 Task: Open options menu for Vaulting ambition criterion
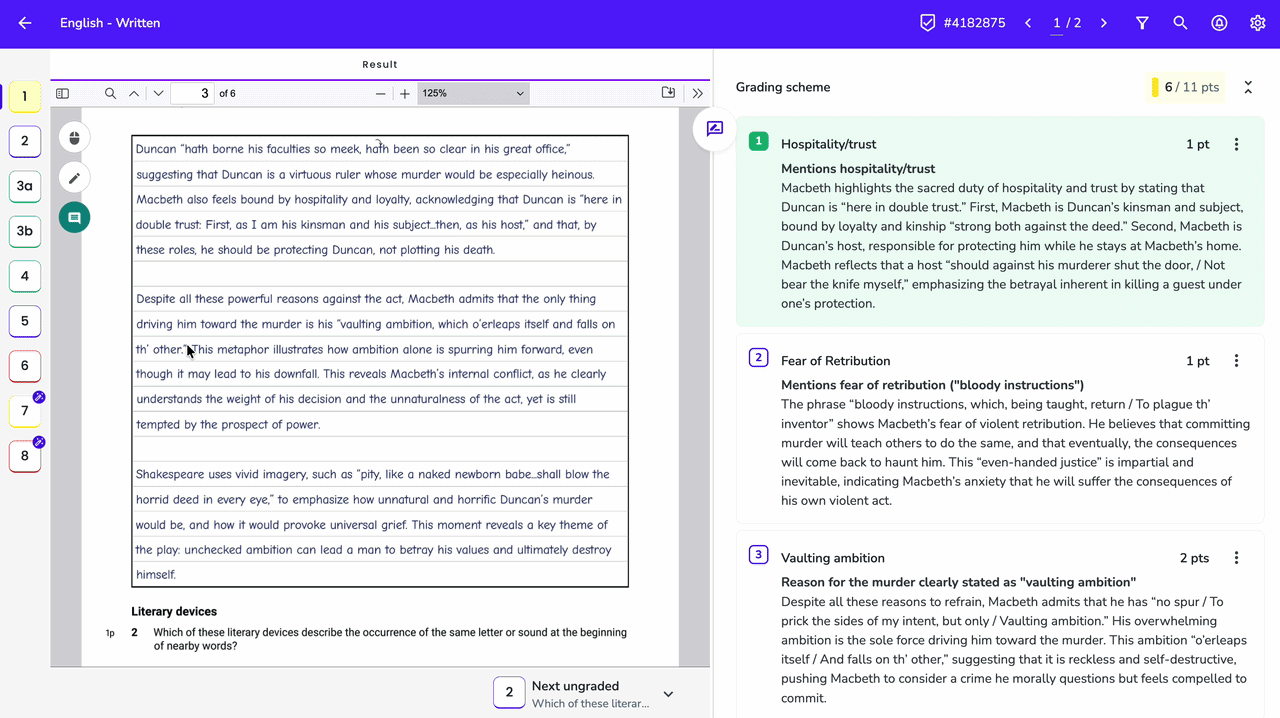point(1236,558)
